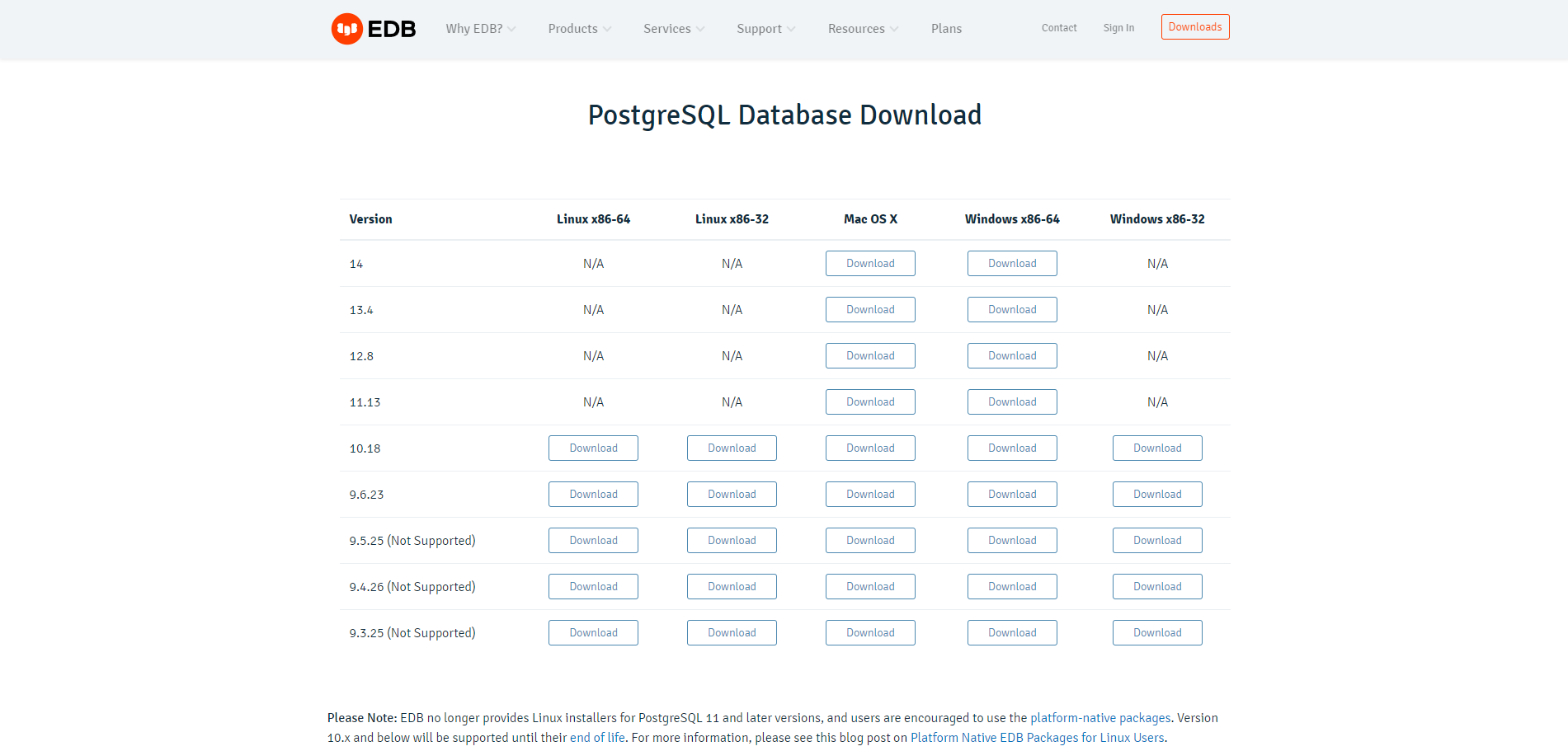1568x751 pixels.
Task: Download version 9.3.25 for Linux x86-64
Action: pos(593,633)
